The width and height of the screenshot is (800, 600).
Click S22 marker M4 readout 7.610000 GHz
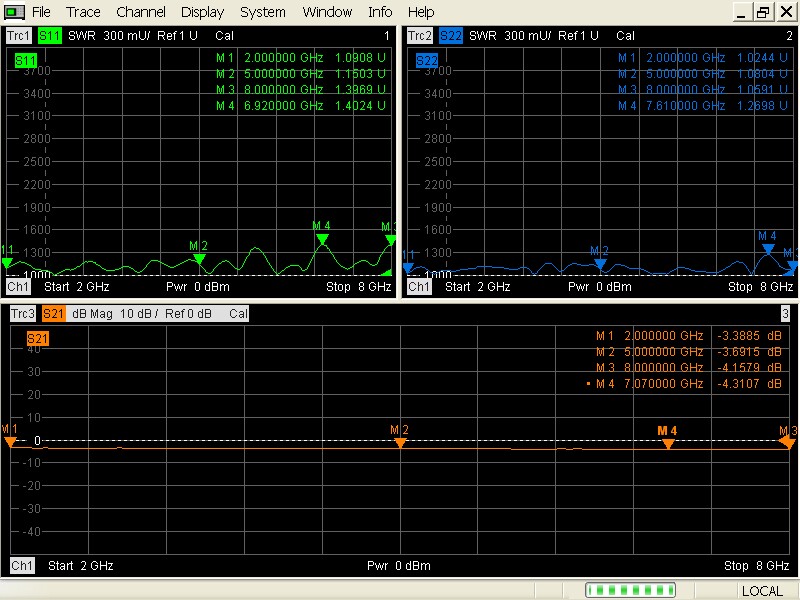pyautogui.click(x=685, y=106)
